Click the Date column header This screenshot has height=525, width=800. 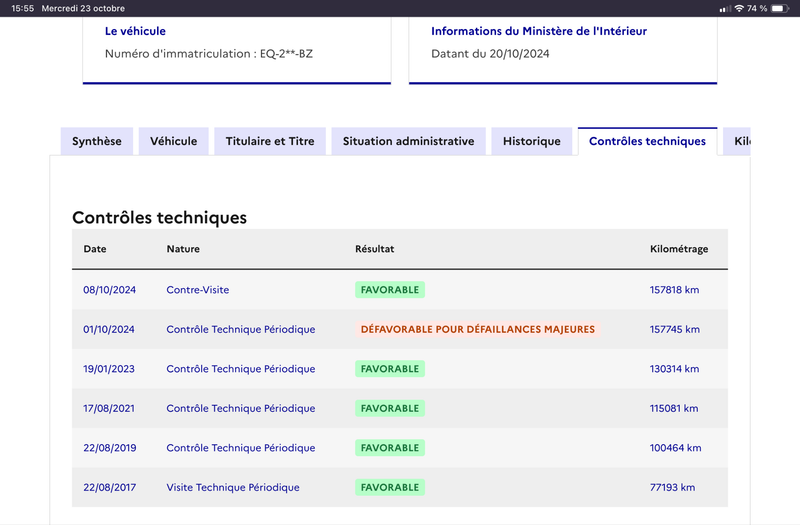[x=95, y=249]
